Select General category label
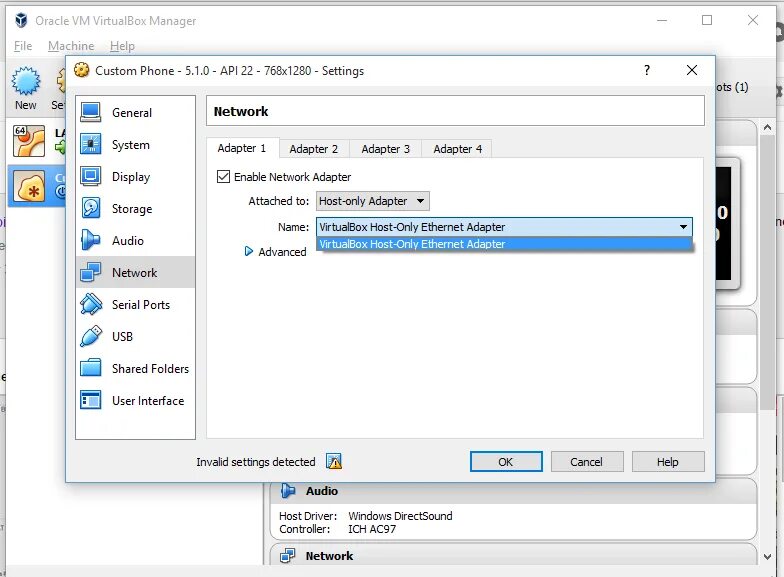Screen dimensions: 784x577 pyautogui.click(x=132, y=113)
